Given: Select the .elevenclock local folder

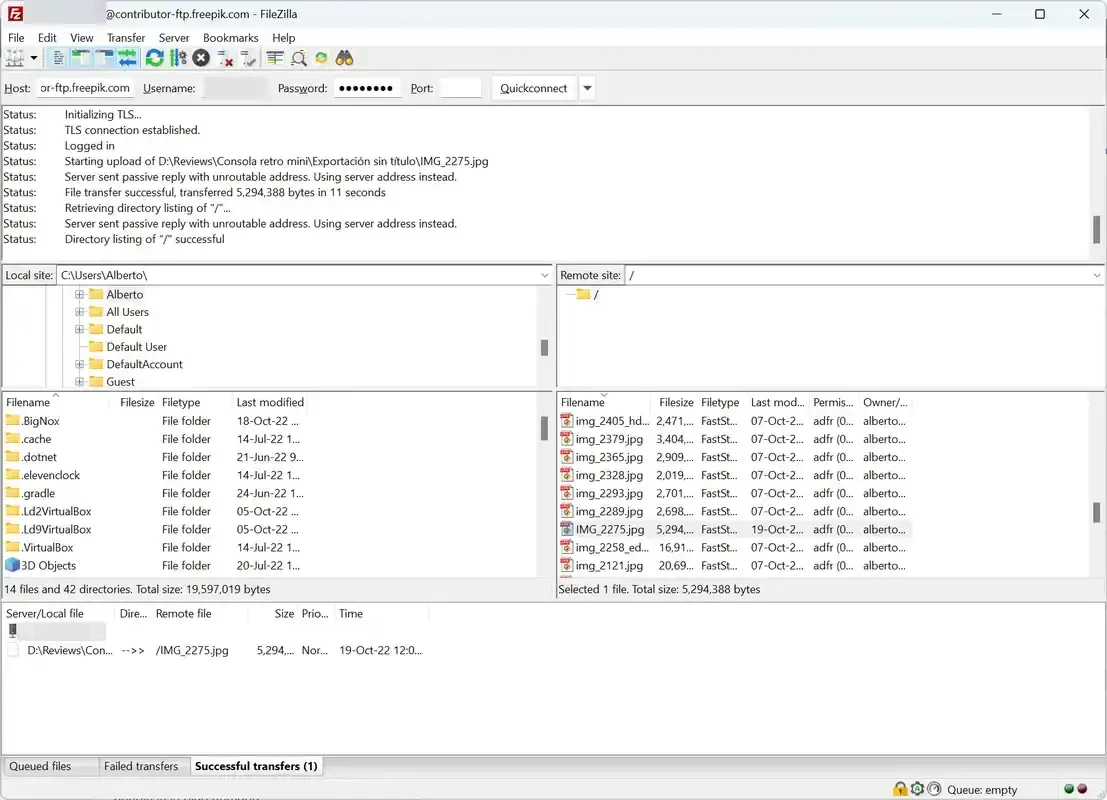Looking at the screenshot, I should point(50,475).
